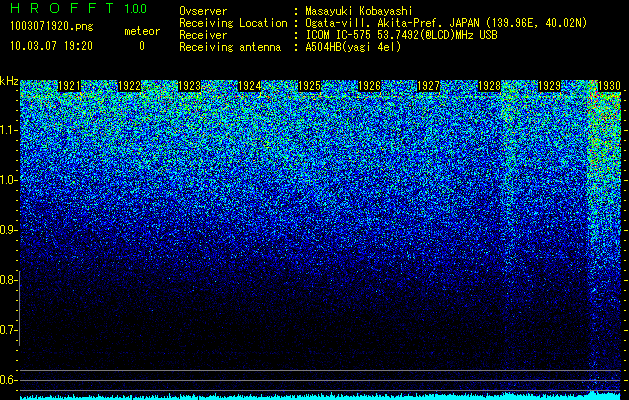Click the Ogata-vill. Akita-Pref. JAPAN location text
Viewport: 629px width, 400px height.
pyautogui.click(x=446, y=23)
